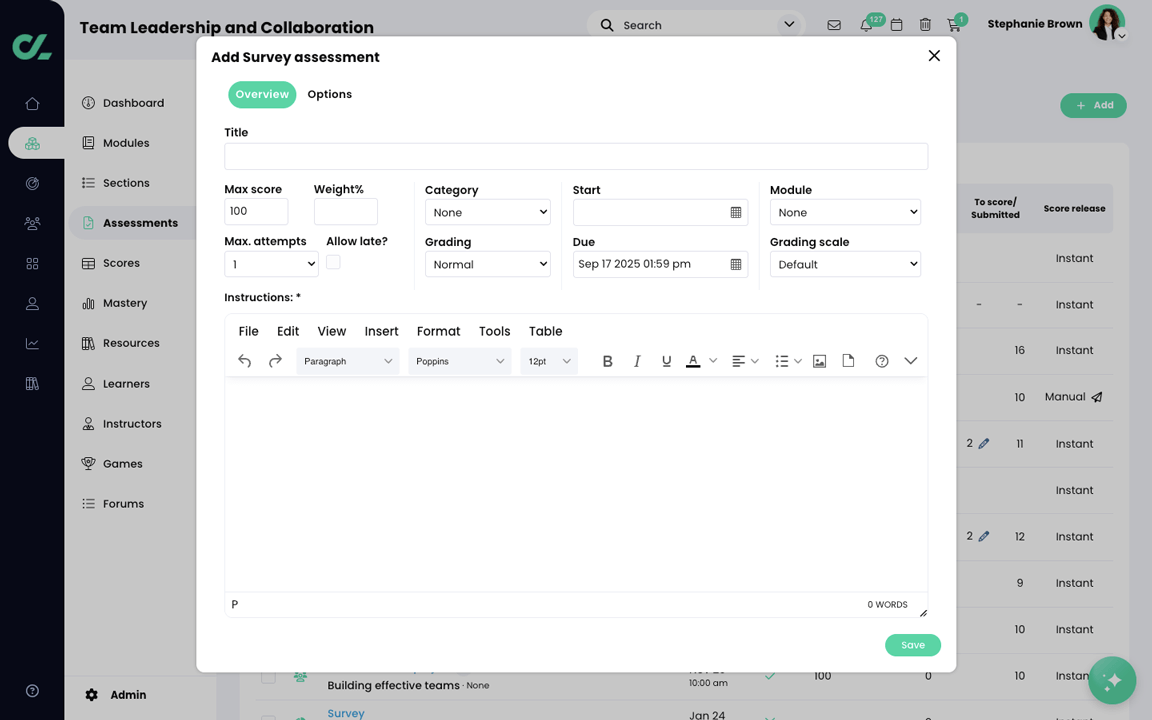Open notifications bell with 127 alerts
This screenshot has height=720, width=1152.
click(x=866, y=25)
